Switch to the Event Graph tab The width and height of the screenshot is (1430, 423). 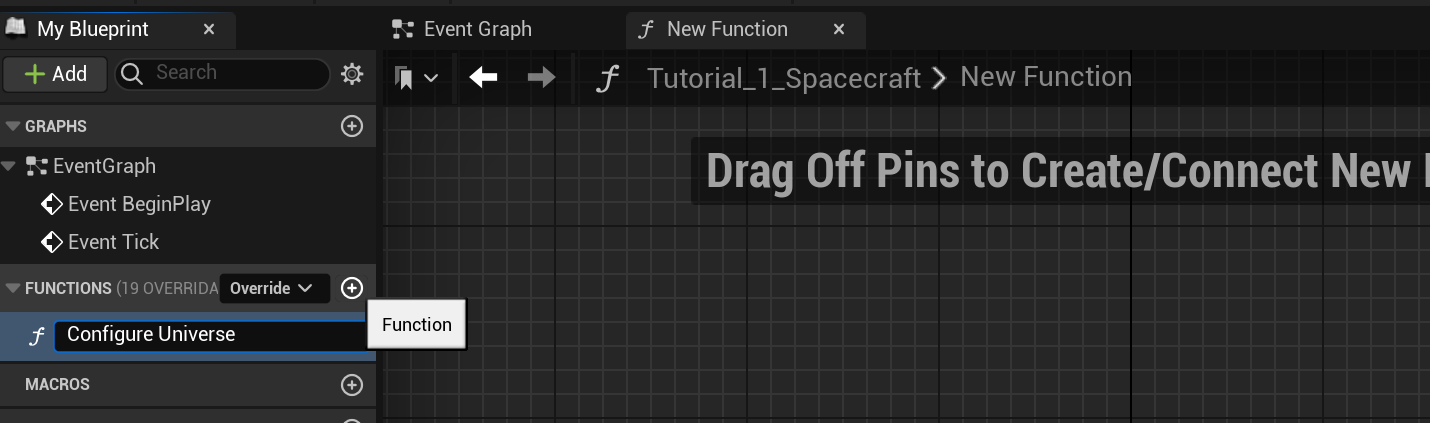[x=477, y=29]
